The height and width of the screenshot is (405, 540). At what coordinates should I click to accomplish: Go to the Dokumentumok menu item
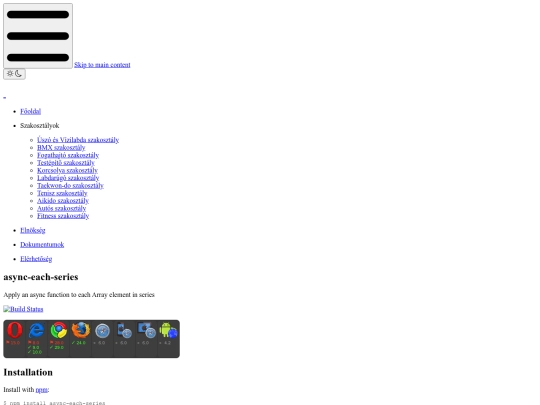click(x=42, y=245)
